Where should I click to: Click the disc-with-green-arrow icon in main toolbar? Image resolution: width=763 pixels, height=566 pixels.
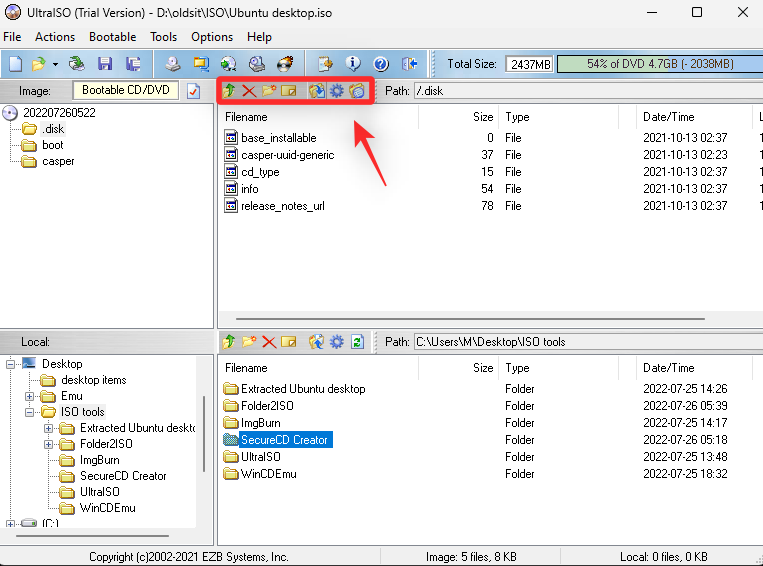coord(228,64)
